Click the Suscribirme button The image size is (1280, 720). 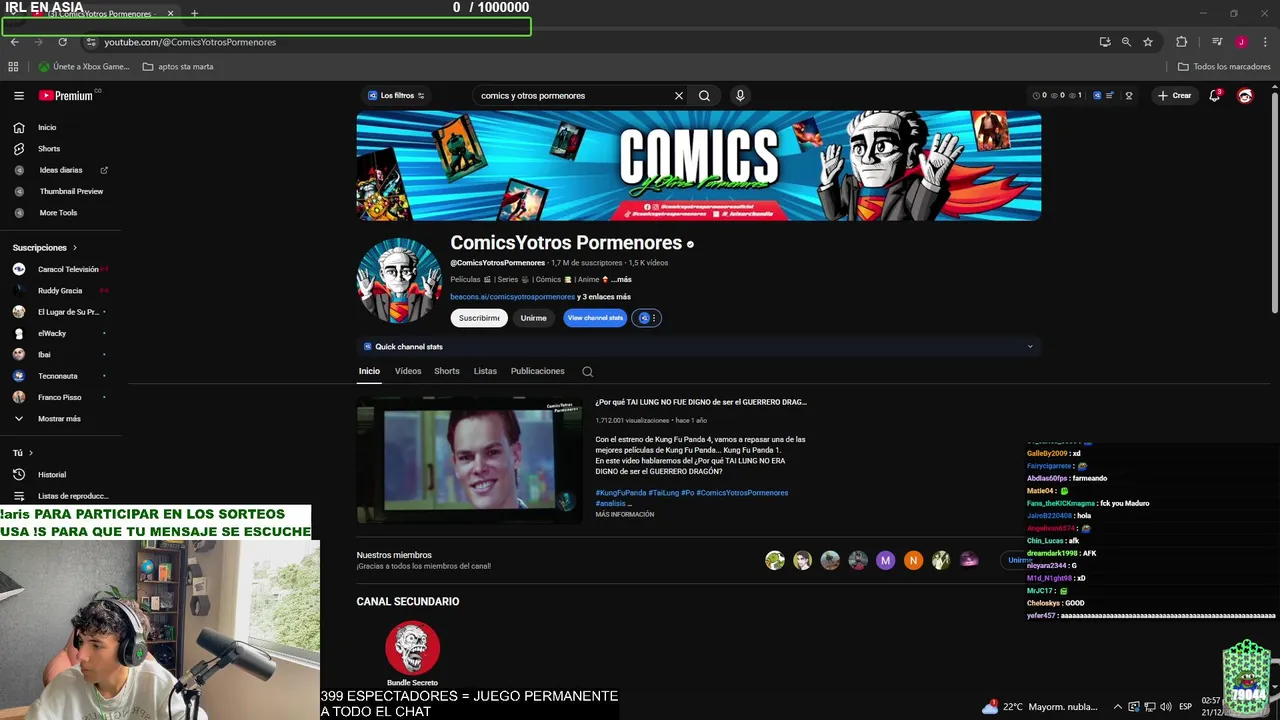479,318
